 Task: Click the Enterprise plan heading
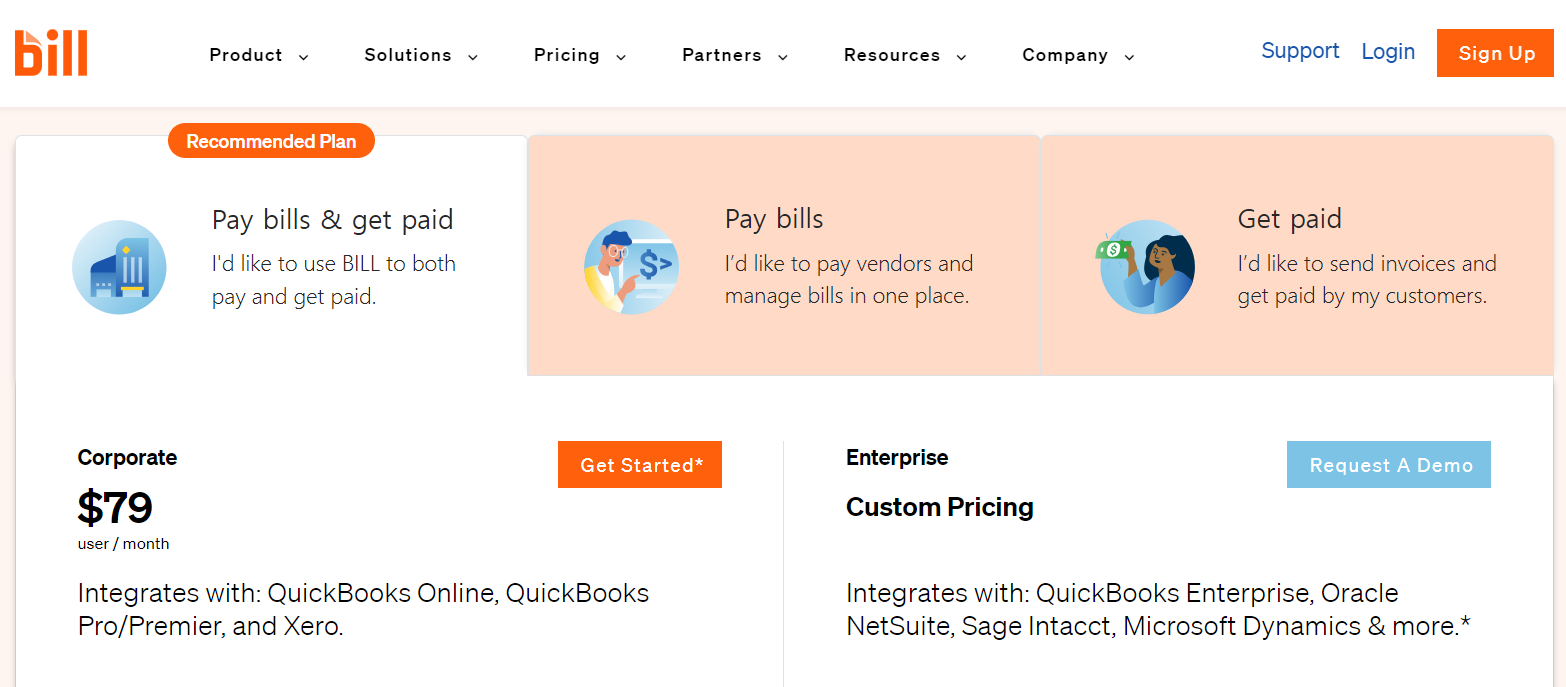pos(897,458)
